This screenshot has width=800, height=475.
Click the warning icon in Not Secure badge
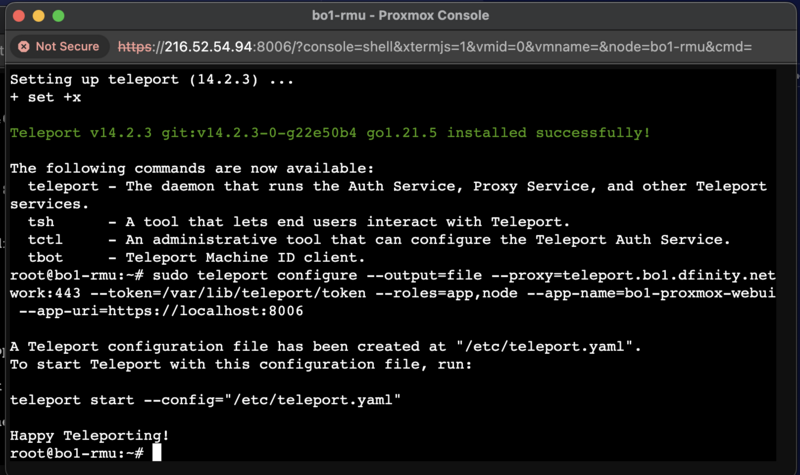(23, 46)
